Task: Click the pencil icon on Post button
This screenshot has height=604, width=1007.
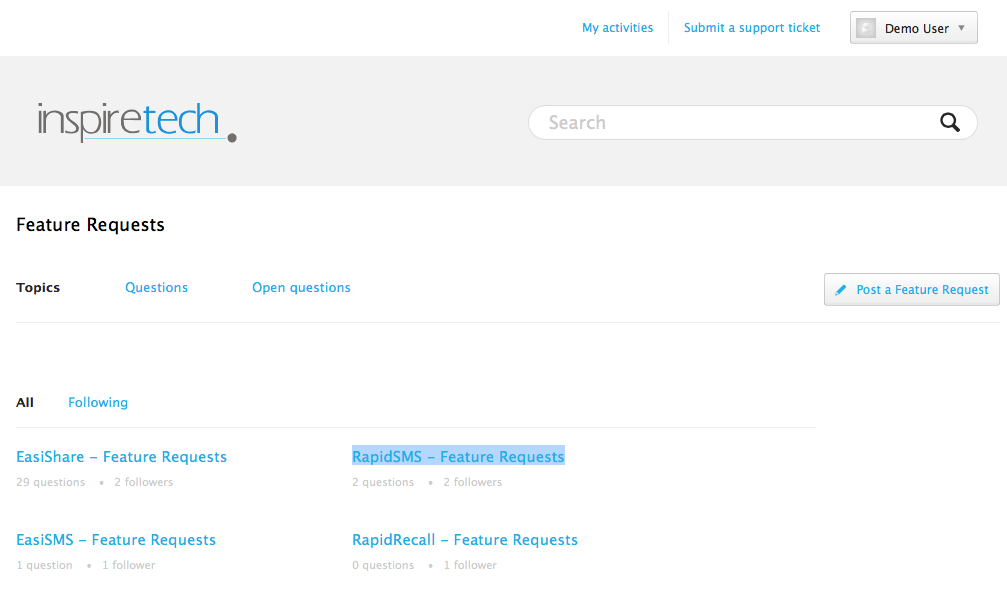Action: point(841,290)
